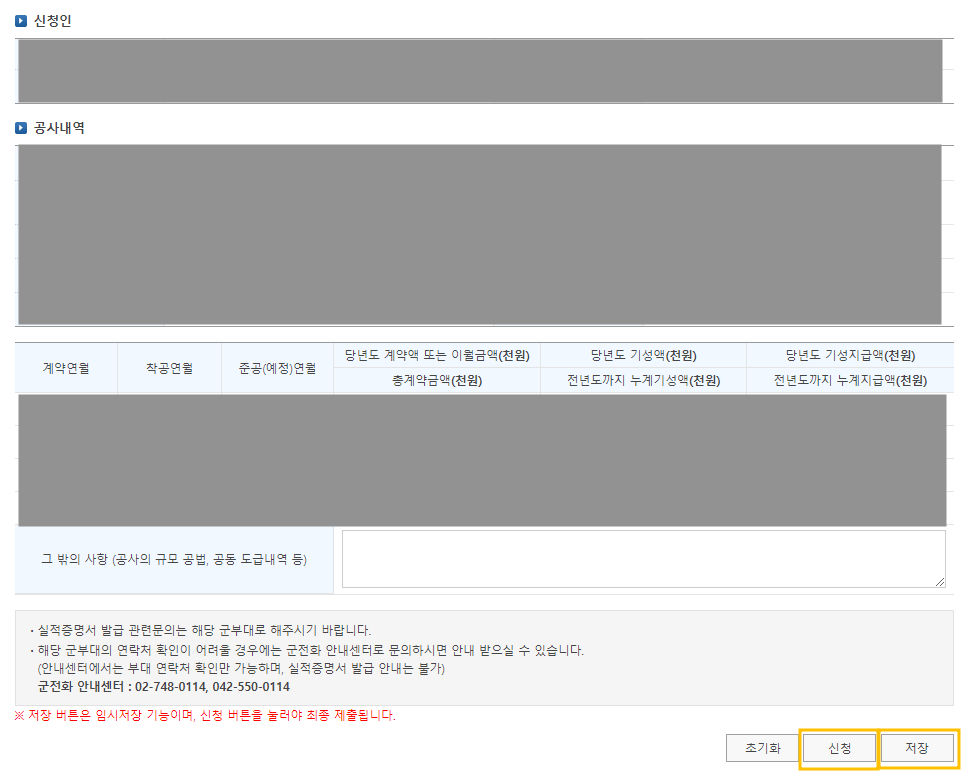Select the 신청인 section heading

click(x=53, y=21)
